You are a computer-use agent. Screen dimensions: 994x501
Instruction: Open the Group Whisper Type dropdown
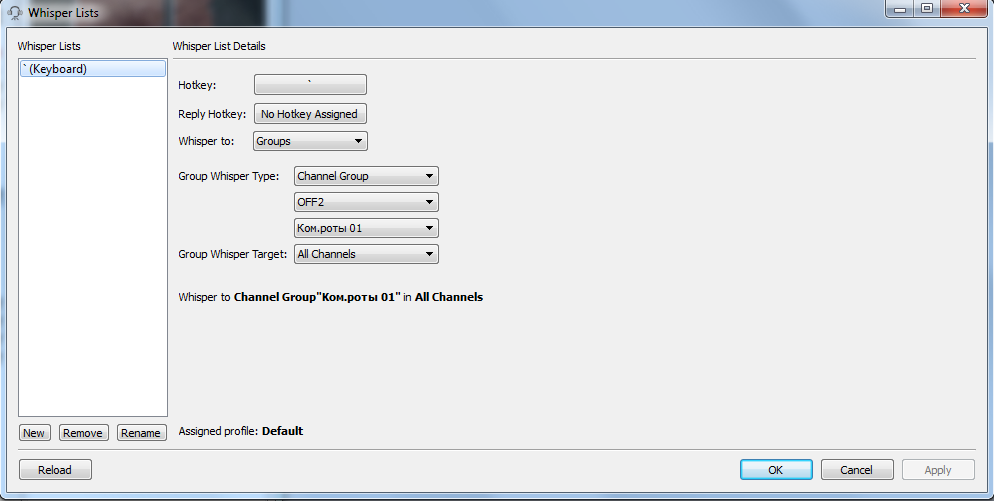pos(366,176)
